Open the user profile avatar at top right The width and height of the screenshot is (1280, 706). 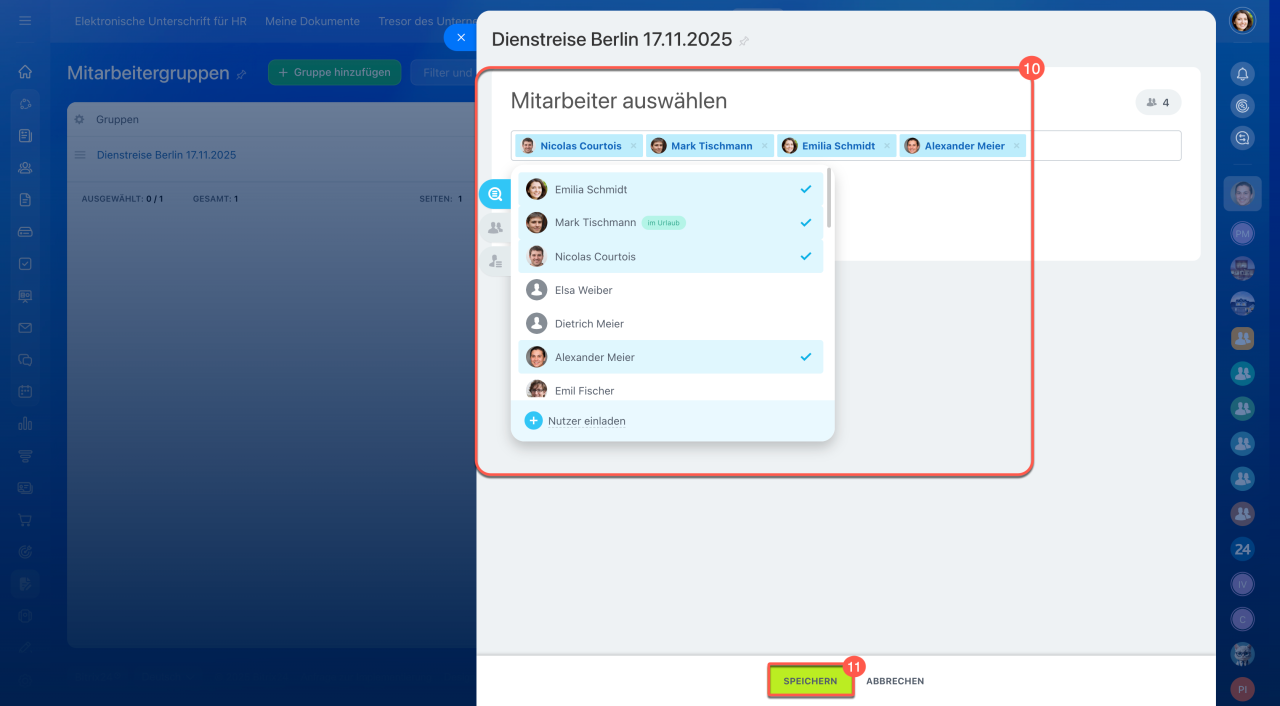[x=1242, y=21]
